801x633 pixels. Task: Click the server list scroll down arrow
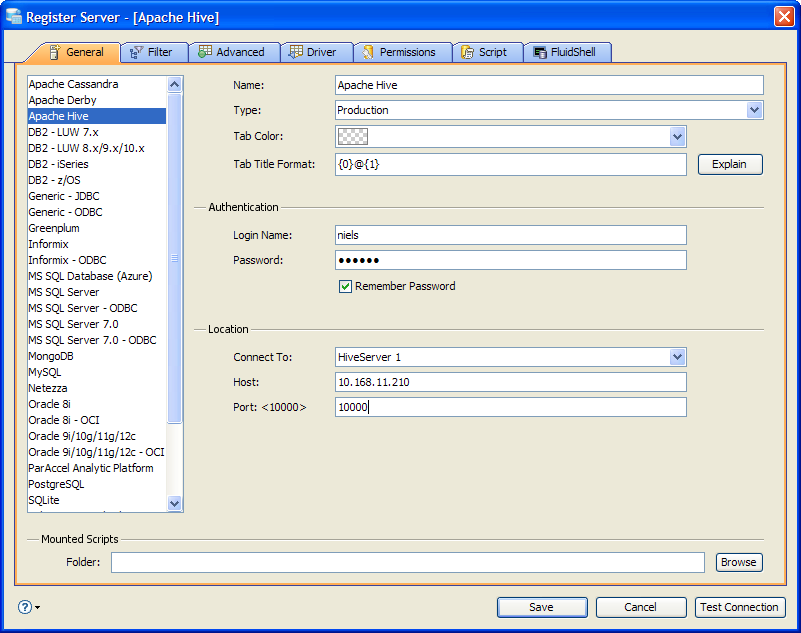(x=174, y=503)
